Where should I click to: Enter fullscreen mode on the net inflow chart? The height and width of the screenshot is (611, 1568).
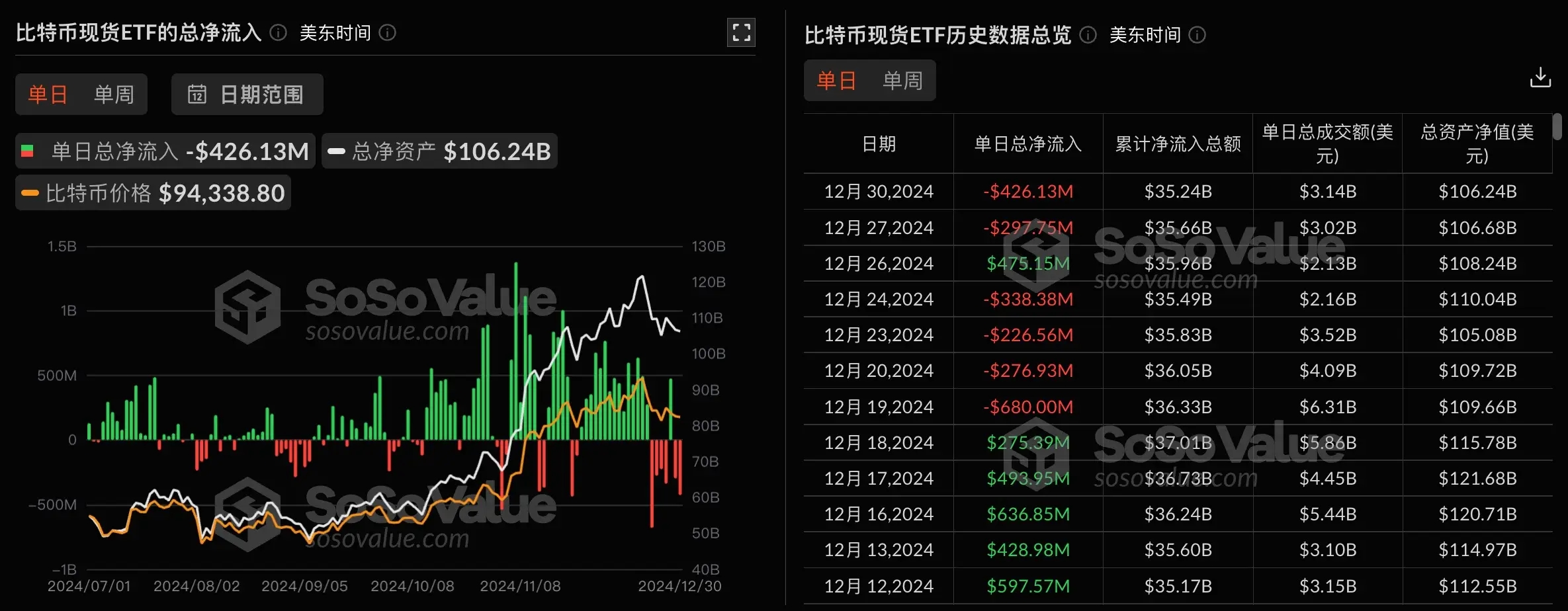(x=741, y=31)
